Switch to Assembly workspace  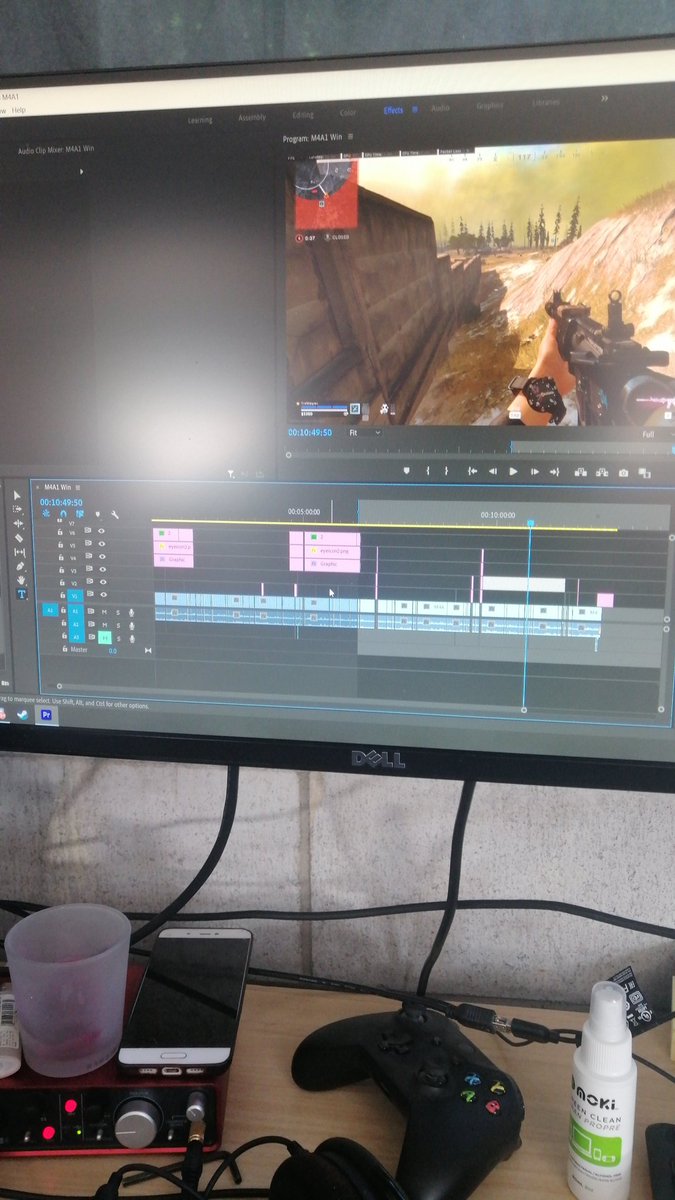252,117
